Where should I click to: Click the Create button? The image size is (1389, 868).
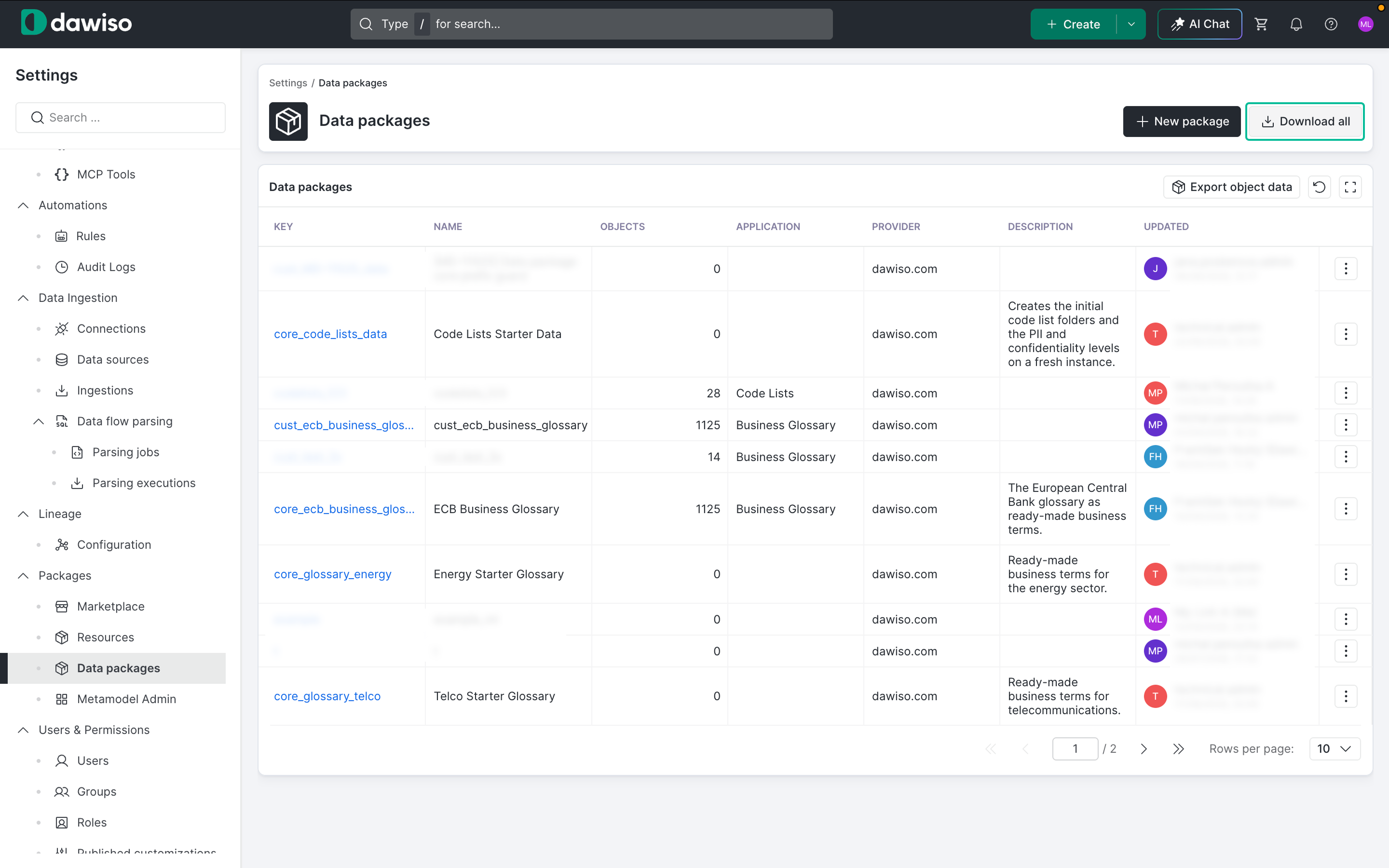[x=1073, y=24]
